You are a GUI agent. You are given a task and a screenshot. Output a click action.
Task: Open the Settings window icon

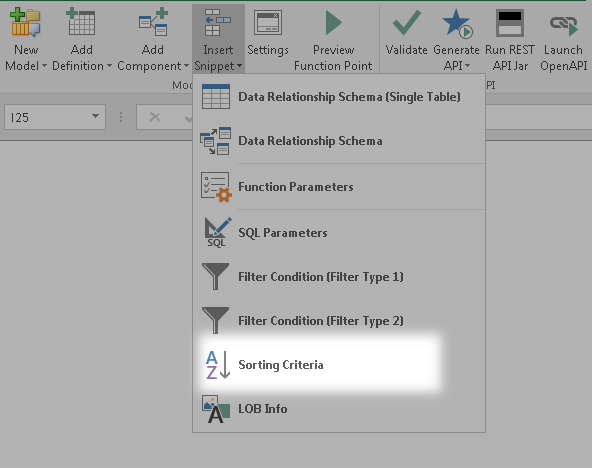pos(268,23)
